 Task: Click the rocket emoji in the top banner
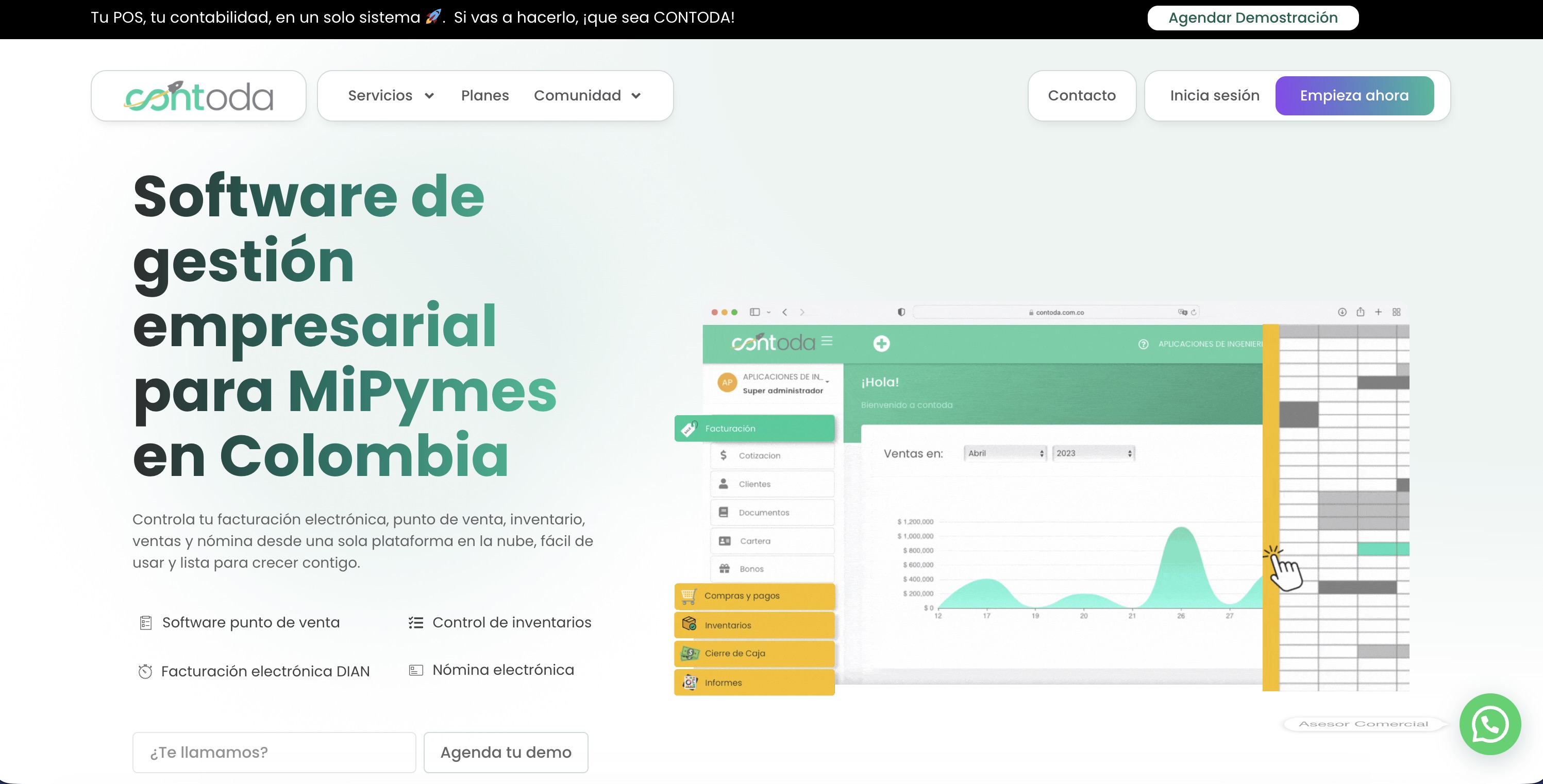point(433,16)
